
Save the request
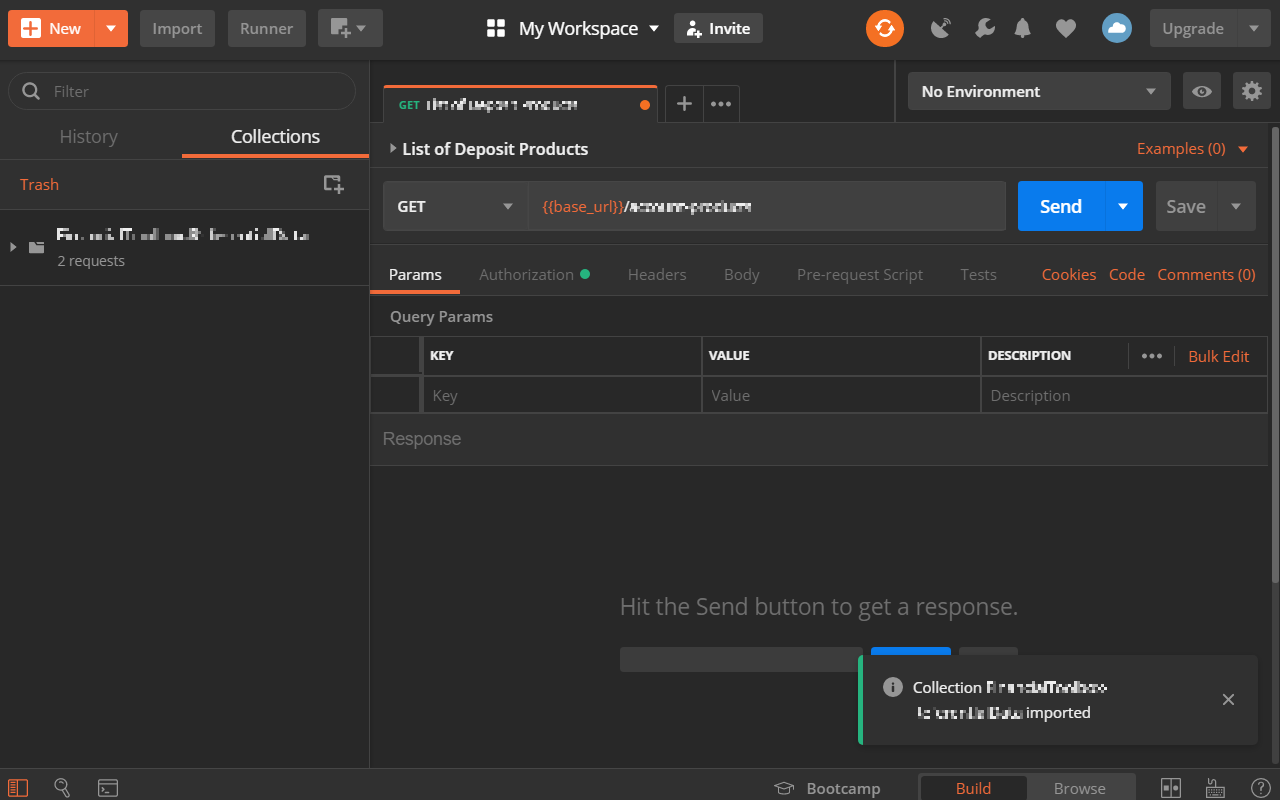tap(1186, 206)
